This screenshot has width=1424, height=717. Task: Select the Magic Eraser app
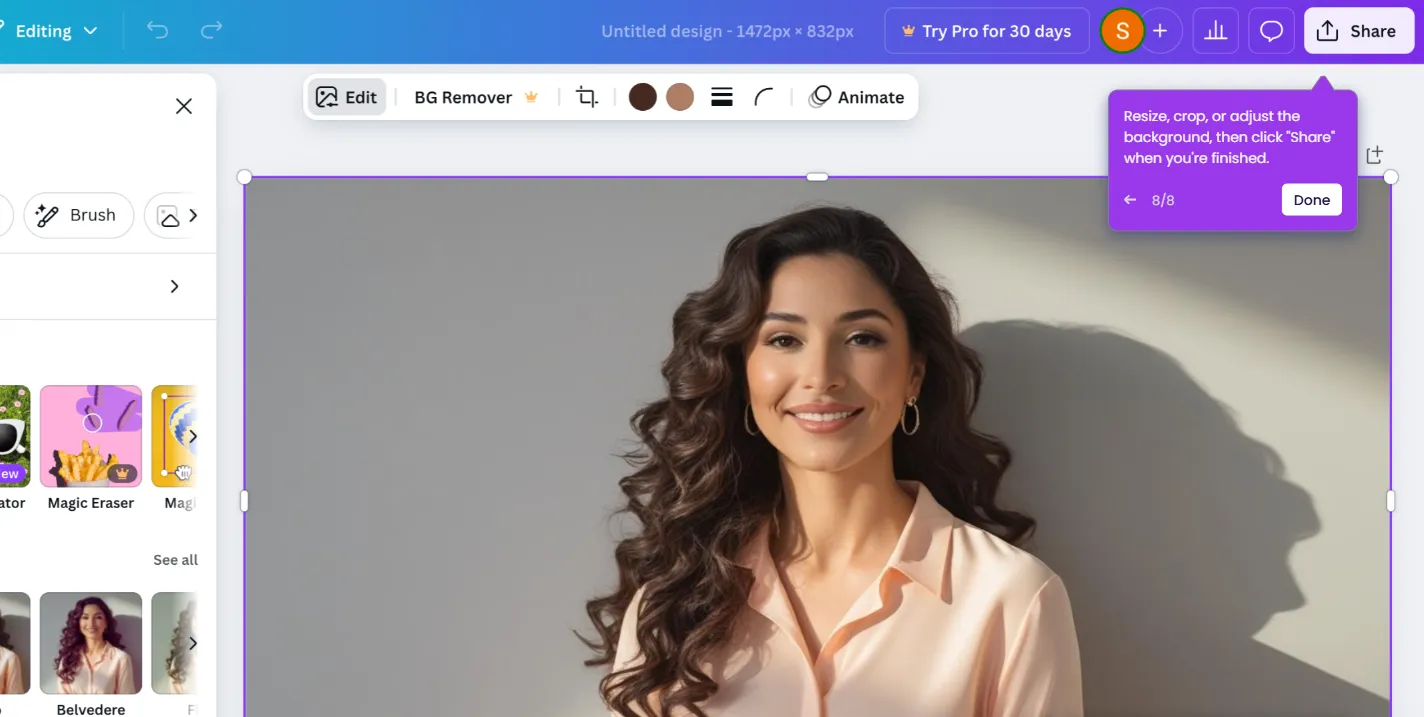pyautogui.click(x=91, y=435)
